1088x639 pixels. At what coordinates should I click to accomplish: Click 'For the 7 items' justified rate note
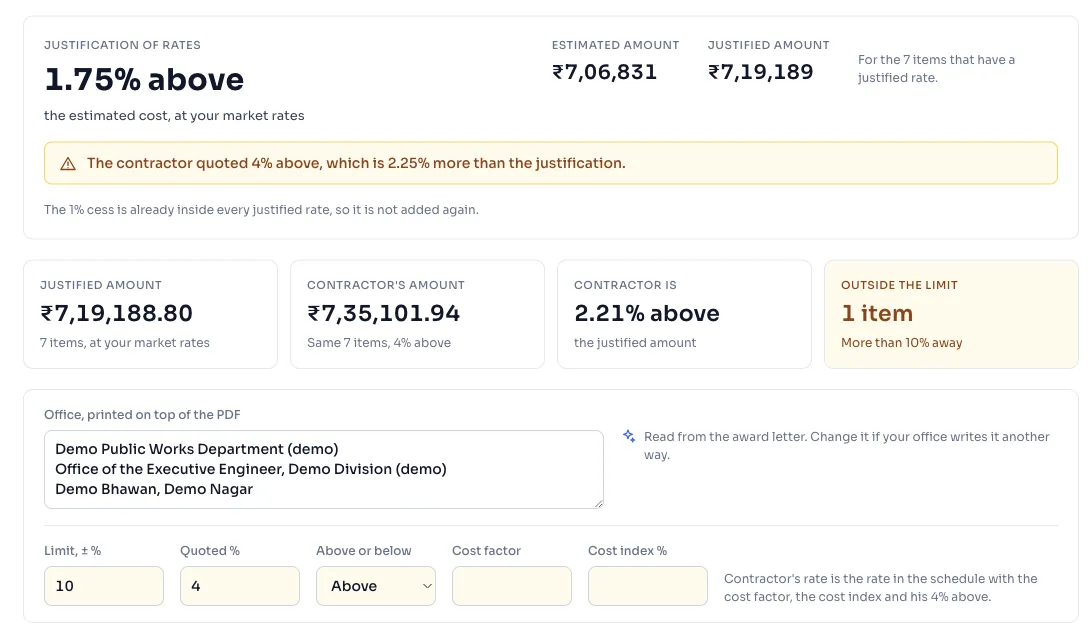pos(936,69)
